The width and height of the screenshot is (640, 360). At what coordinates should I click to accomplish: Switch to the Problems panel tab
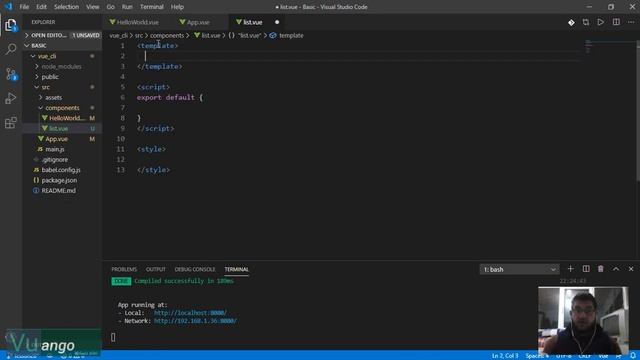[x=124, y=269]
